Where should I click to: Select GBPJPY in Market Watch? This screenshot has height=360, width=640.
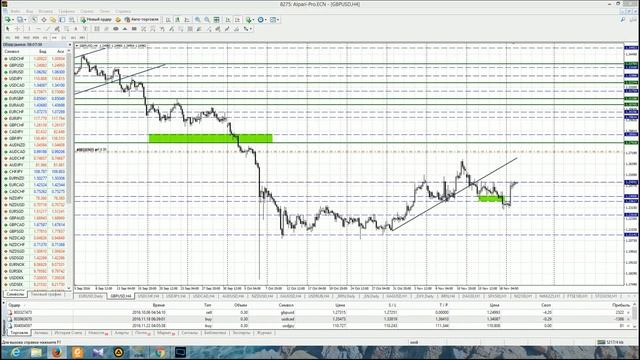tap(16, 138)
